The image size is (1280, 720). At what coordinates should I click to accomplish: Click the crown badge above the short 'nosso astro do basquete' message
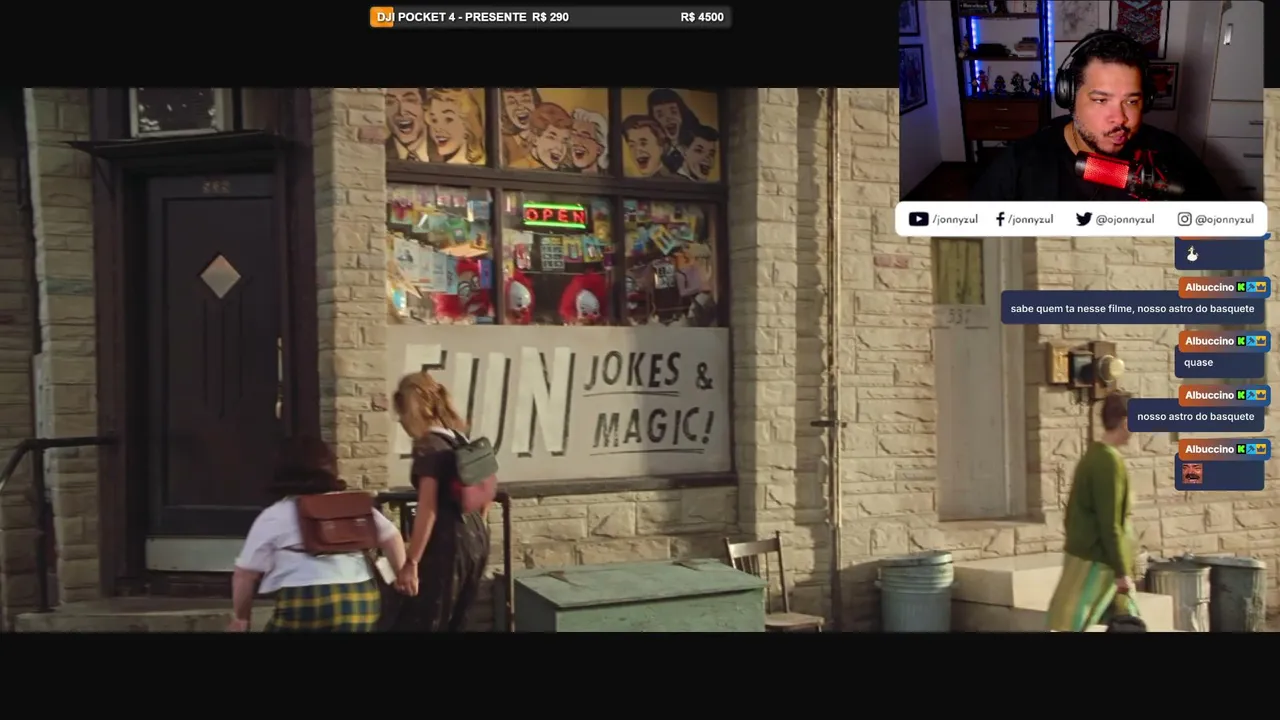pyautogui.click(x=1261, y=395)
